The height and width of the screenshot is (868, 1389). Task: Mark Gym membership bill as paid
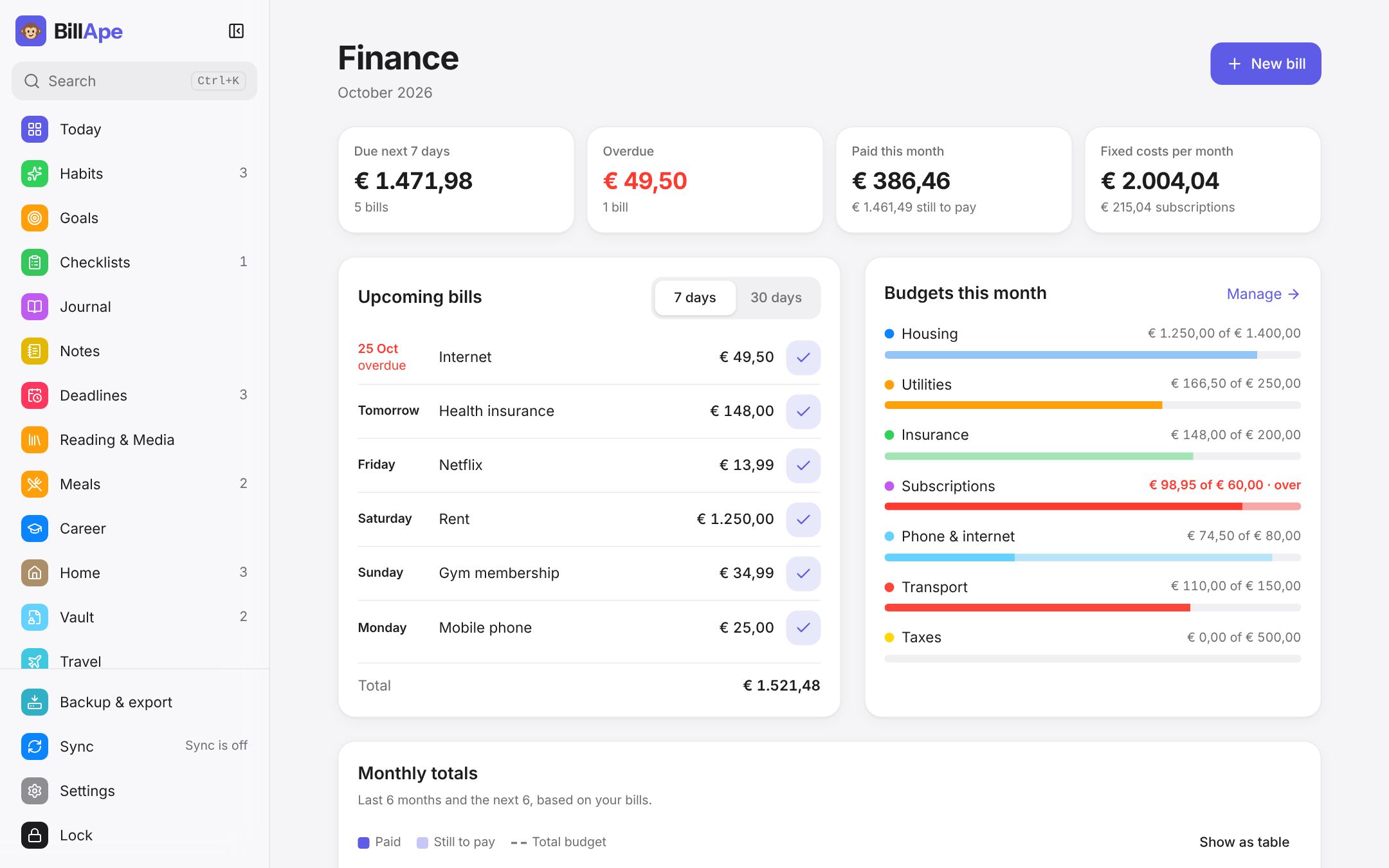pyautogui.click(x=803, y=574)
